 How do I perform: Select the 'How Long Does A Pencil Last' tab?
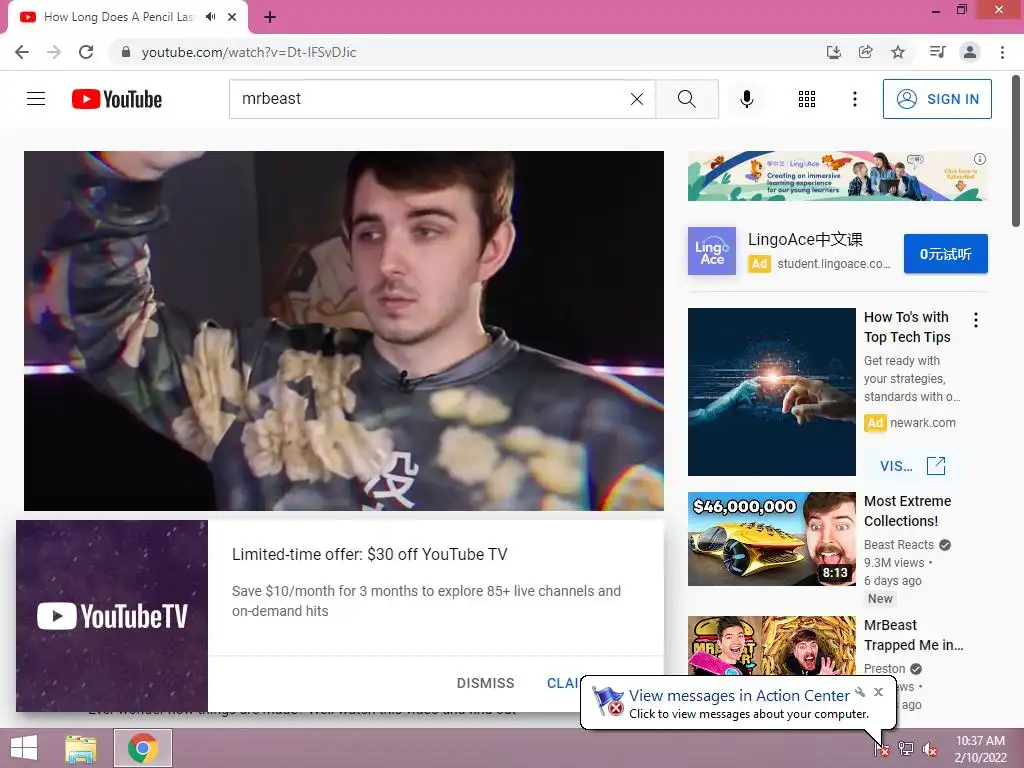coord(119,17)
